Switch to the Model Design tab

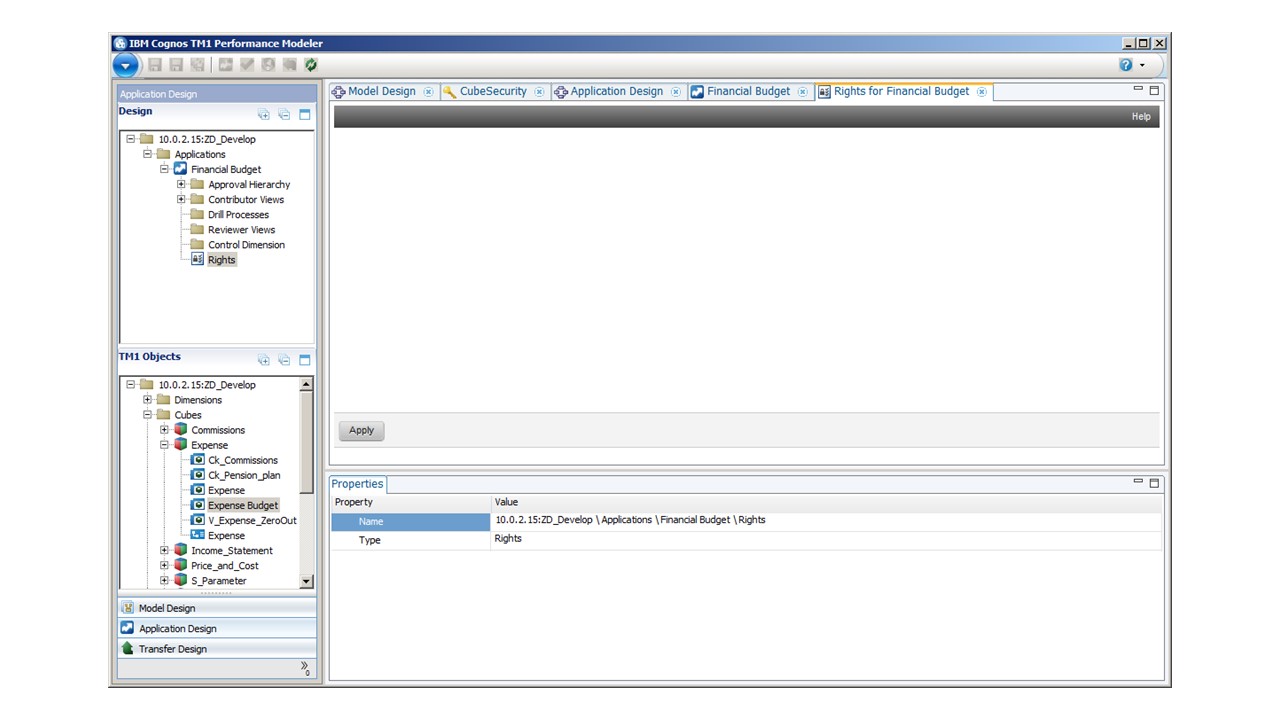click(382, 91)
